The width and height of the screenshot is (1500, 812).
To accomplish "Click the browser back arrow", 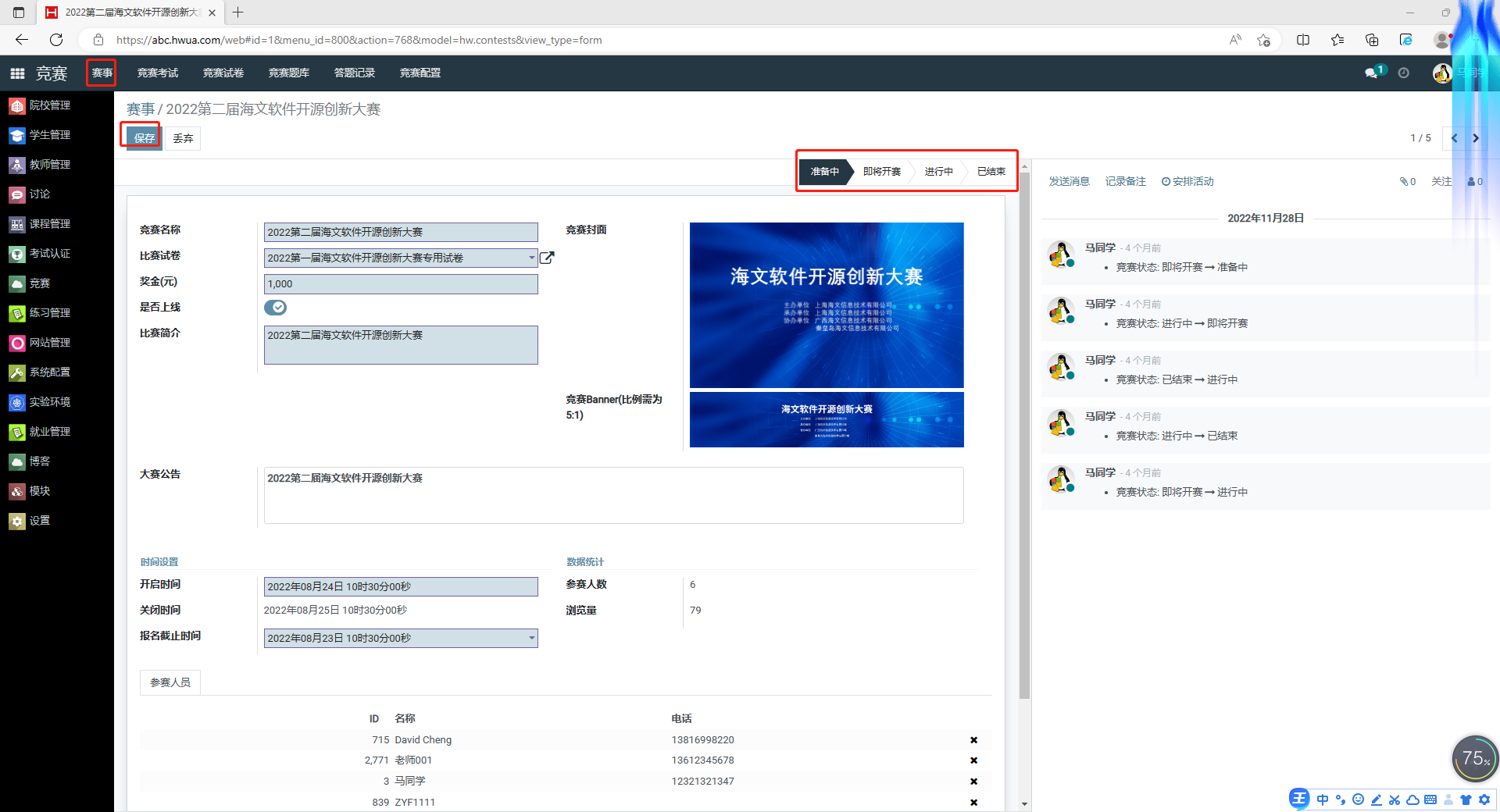I will pos(22,40).
